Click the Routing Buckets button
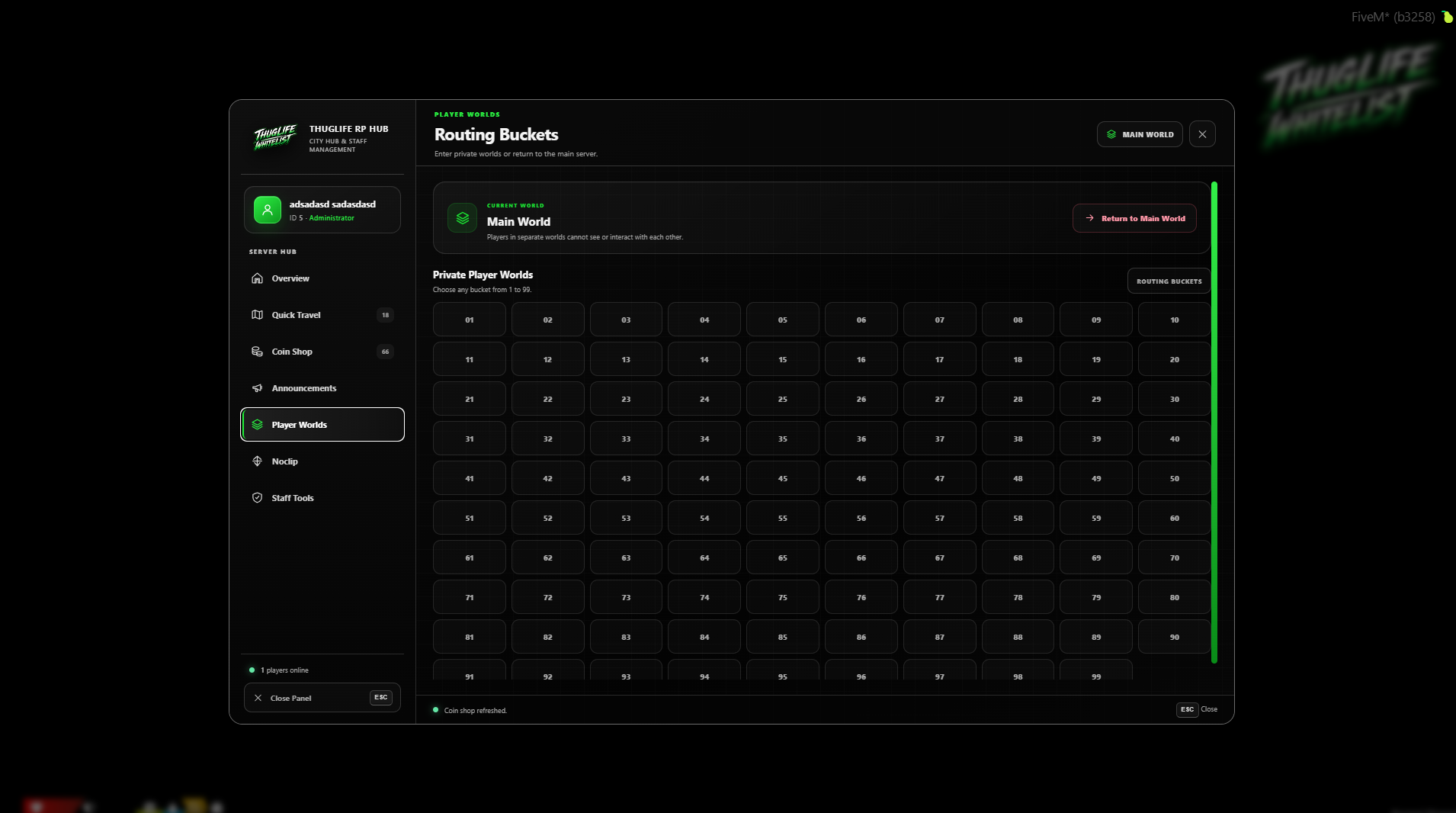This screenshot has height=813, width=1456. coord(1169,281)
